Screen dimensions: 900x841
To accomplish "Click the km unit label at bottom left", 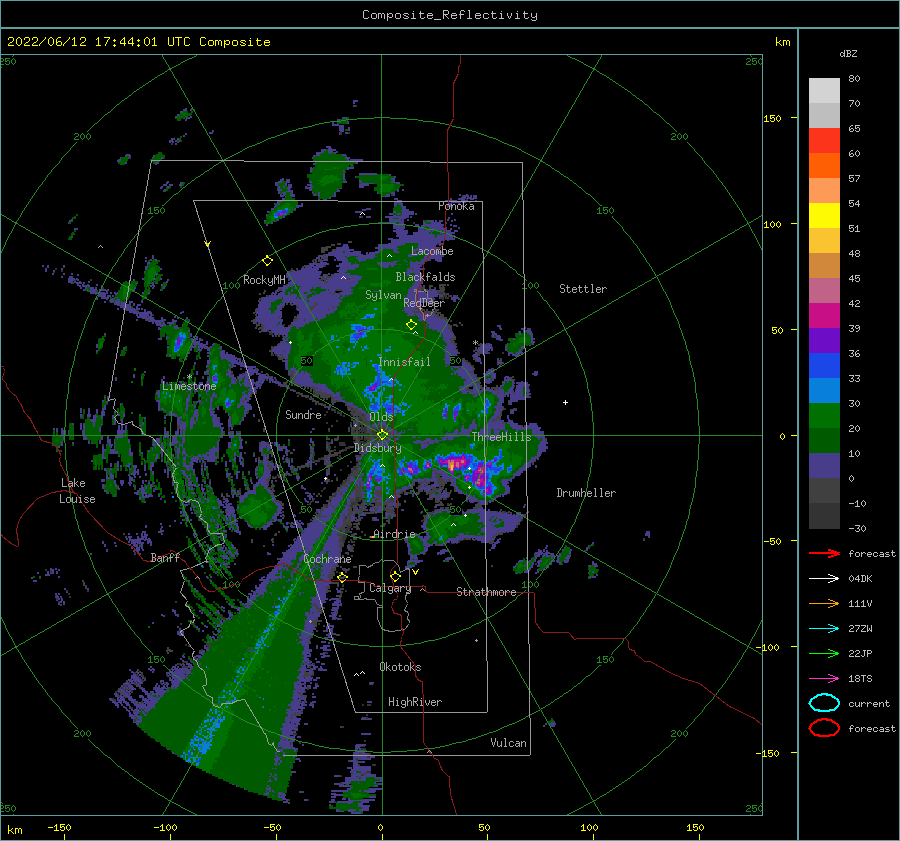I will point(14,830).
